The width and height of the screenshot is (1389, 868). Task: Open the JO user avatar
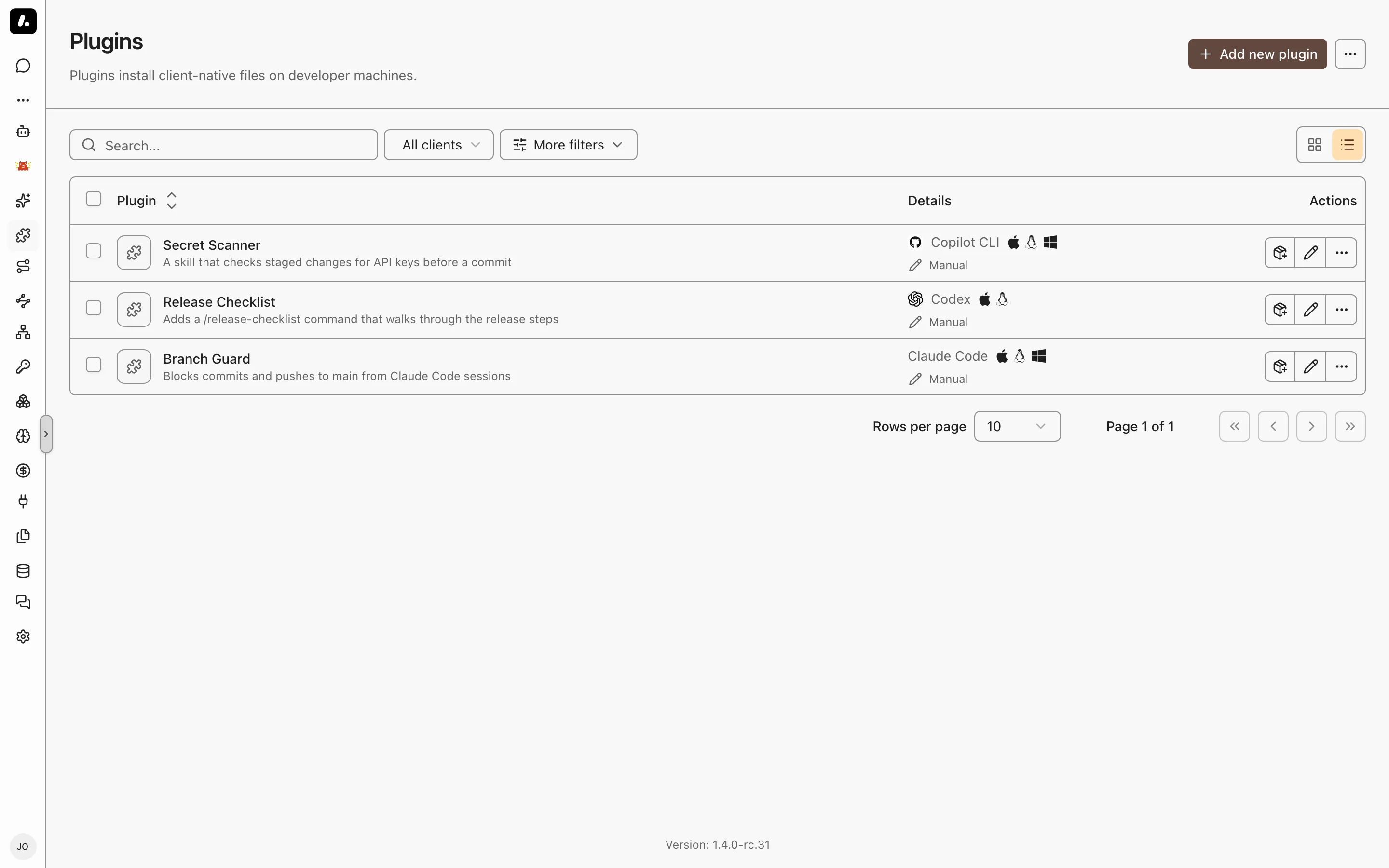pyautogui.click(x=23, y=847)
